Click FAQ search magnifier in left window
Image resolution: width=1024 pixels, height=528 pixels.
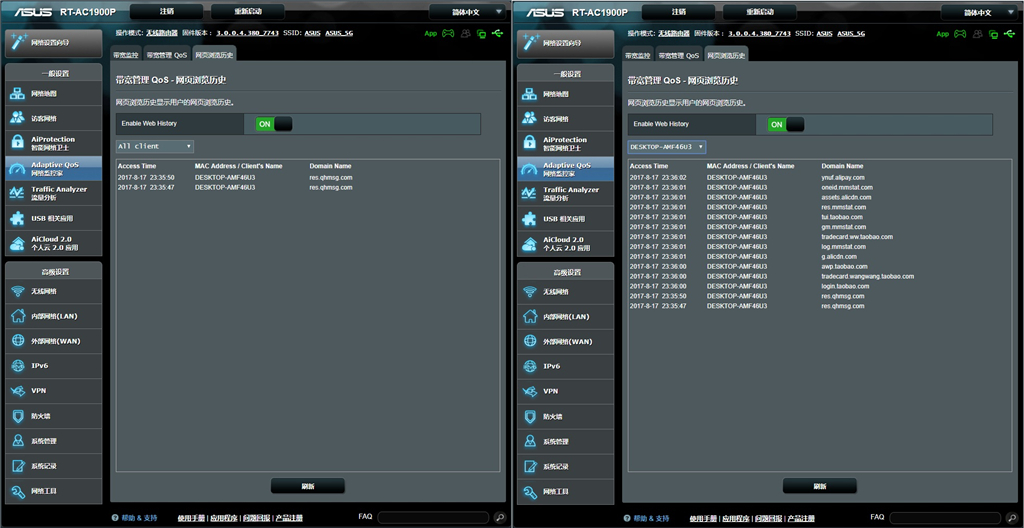click(500, 517)
